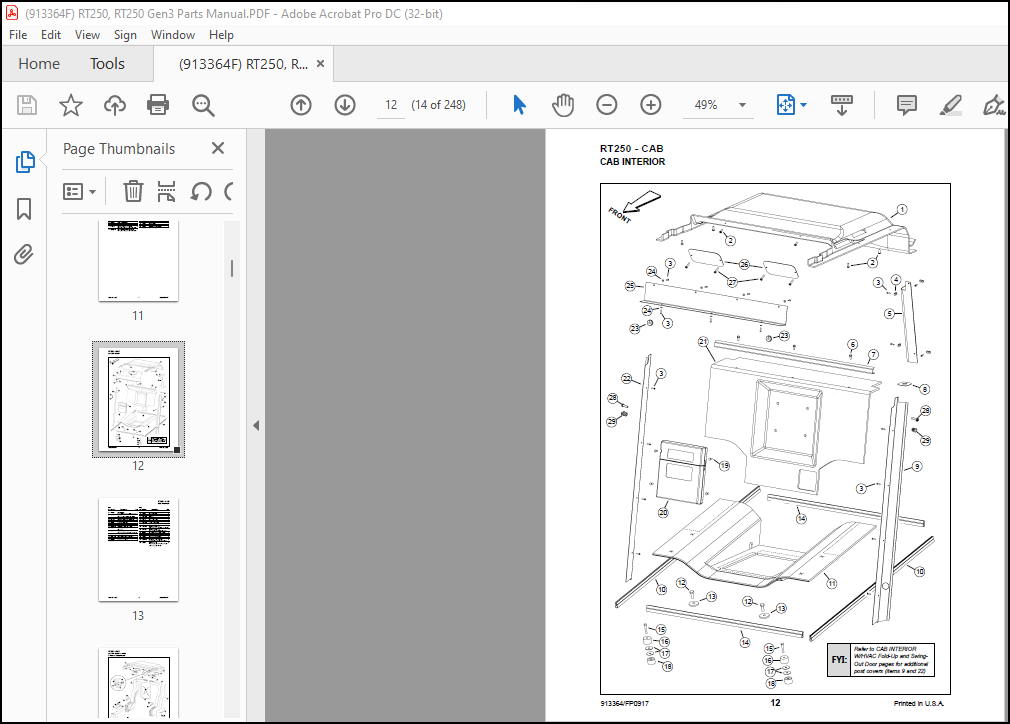
Task: Open Page Thumbnails sidebar icon
Action: point(24,162)
